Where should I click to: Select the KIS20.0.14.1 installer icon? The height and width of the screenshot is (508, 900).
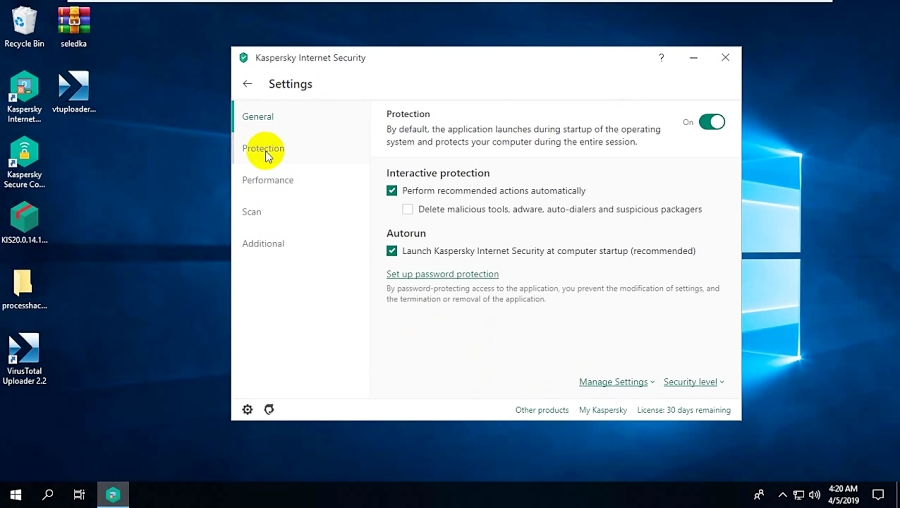click(24, 223)
